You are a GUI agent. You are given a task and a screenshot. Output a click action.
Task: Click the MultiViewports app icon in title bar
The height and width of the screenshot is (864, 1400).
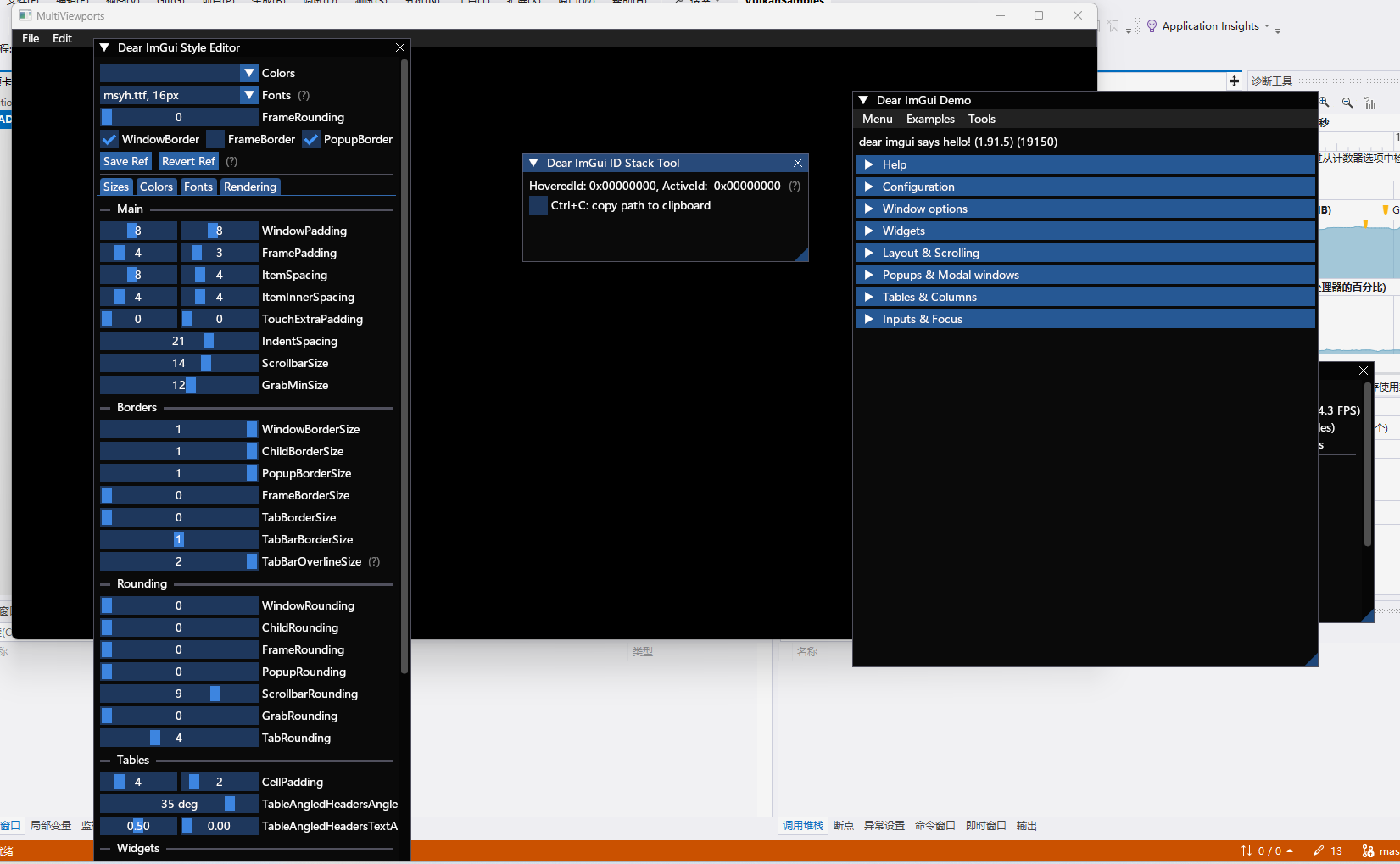click(25, 16)
